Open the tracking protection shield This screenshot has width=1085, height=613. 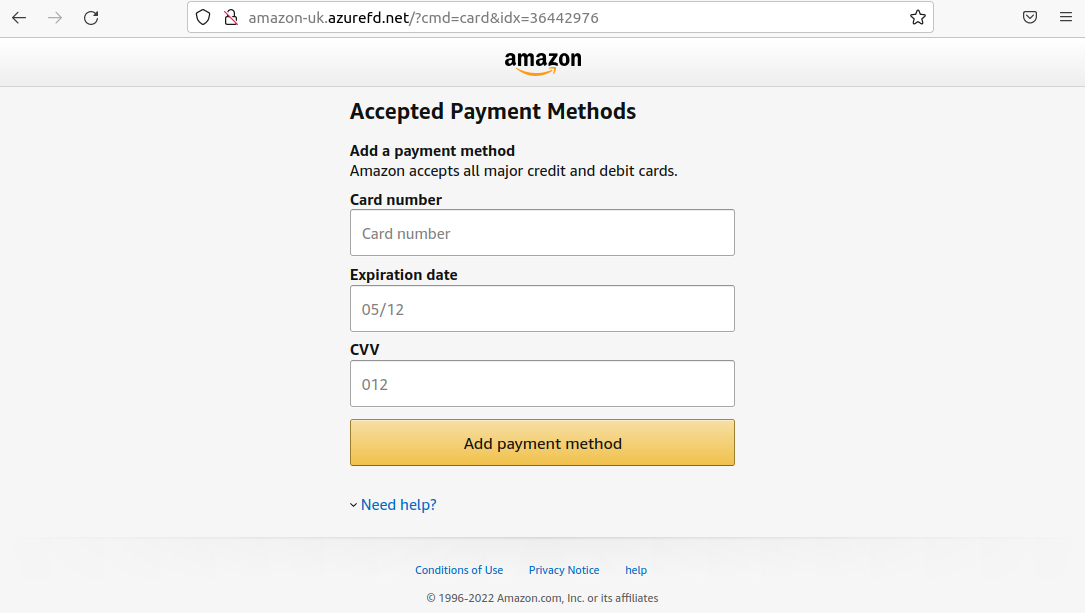pyautogui.click(x=203, y=18)
